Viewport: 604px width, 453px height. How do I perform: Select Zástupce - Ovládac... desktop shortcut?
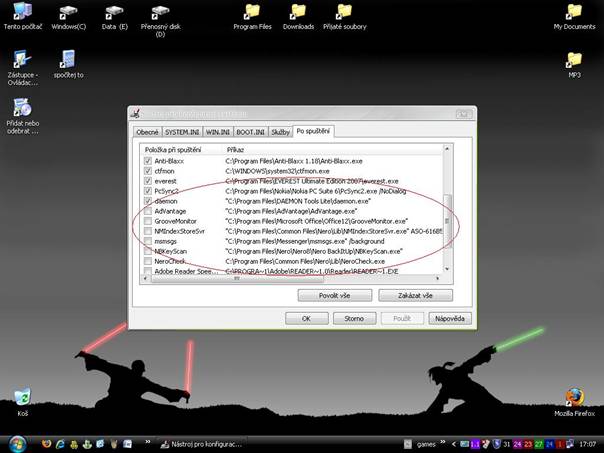coord(22,68)
